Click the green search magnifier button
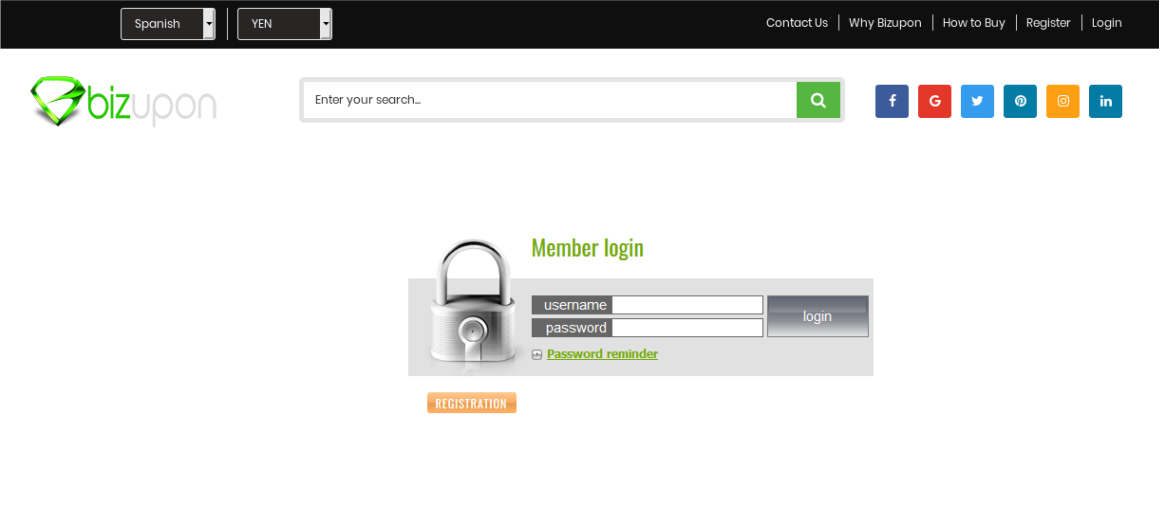The width and height of the screenshot is (1160, 513). [x=818, y=100]
